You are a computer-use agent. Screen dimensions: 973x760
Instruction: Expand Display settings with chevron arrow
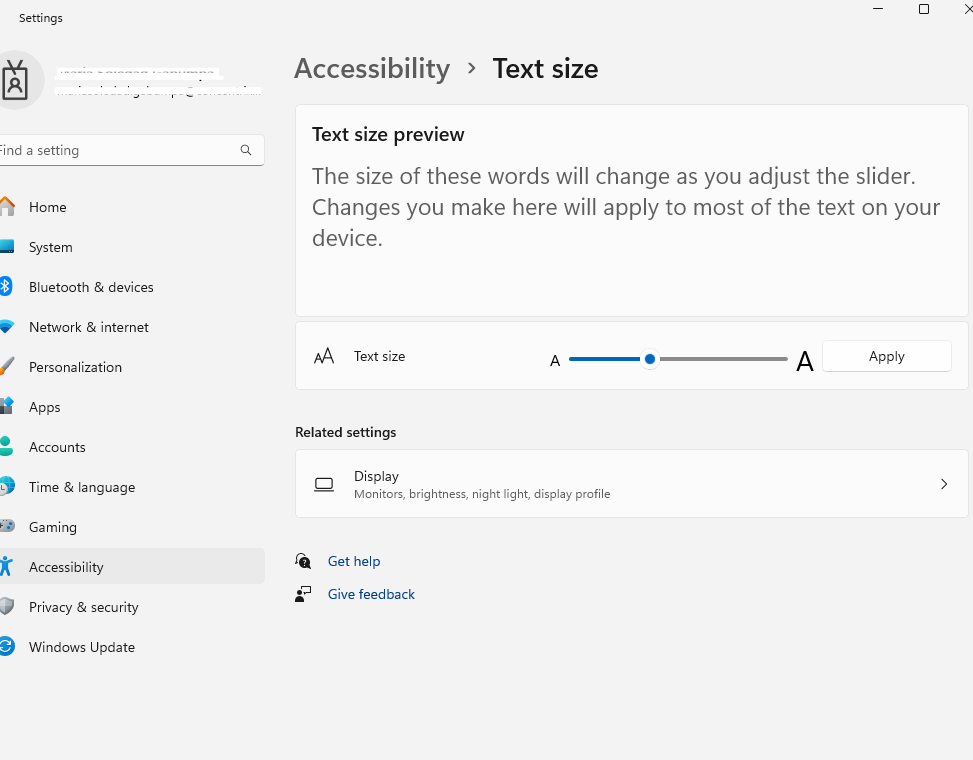tap(943, 484)
